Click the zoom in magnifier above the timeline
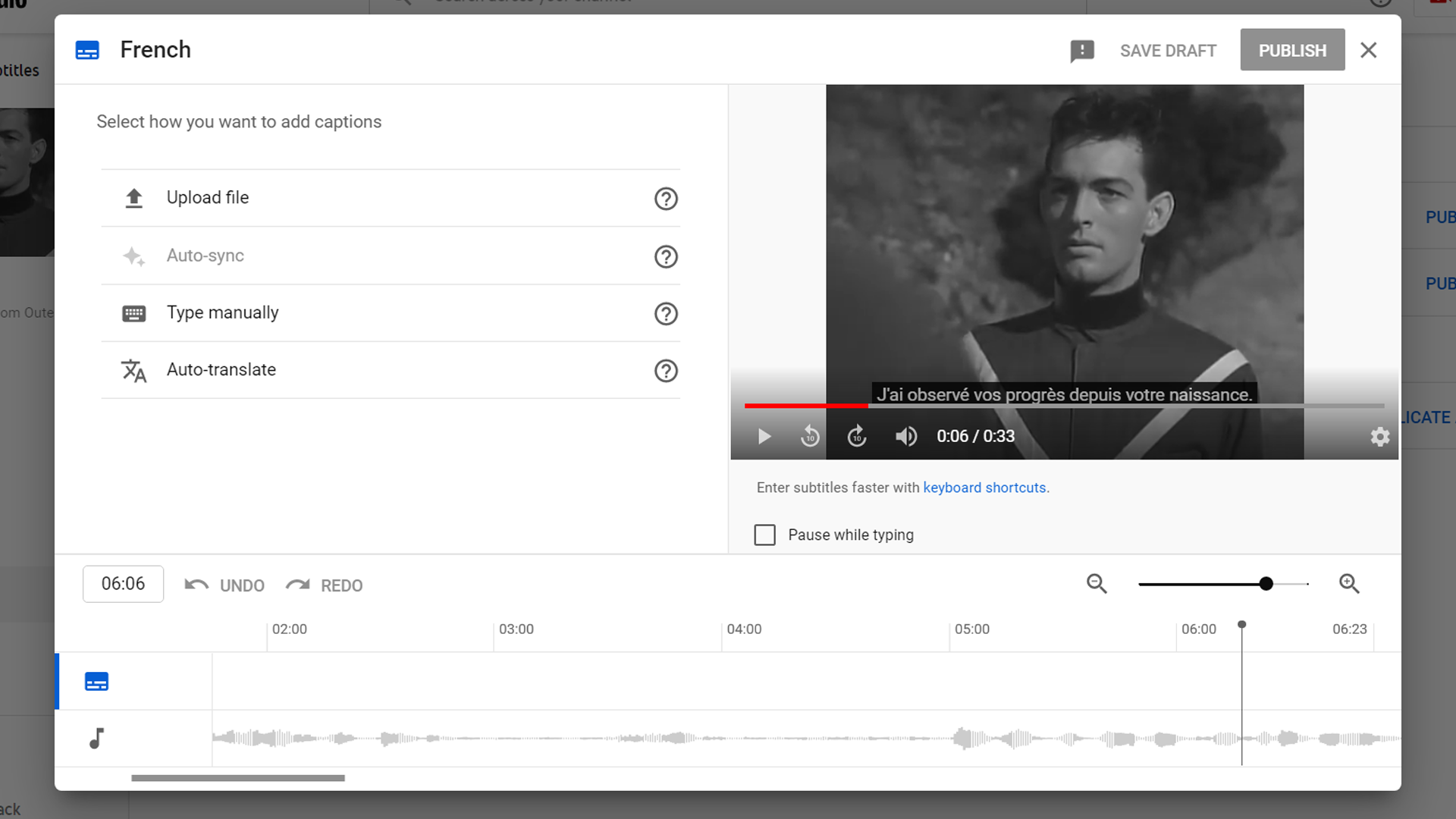The height and width of the screenshot is (819, 1456). tap(1349, 584)
